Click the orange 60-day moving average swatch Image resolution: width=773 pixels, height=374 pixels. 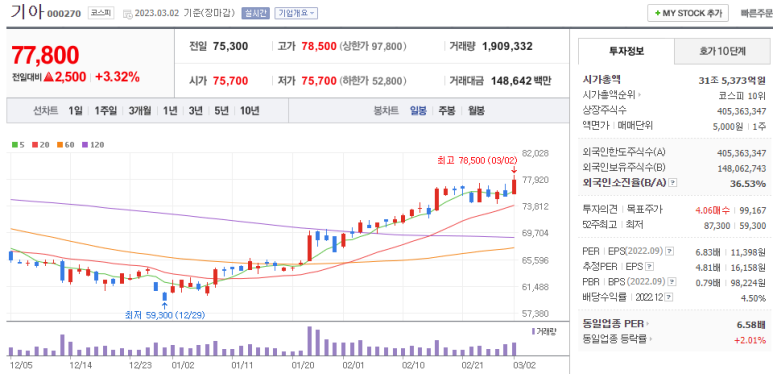tap(59, 145)
